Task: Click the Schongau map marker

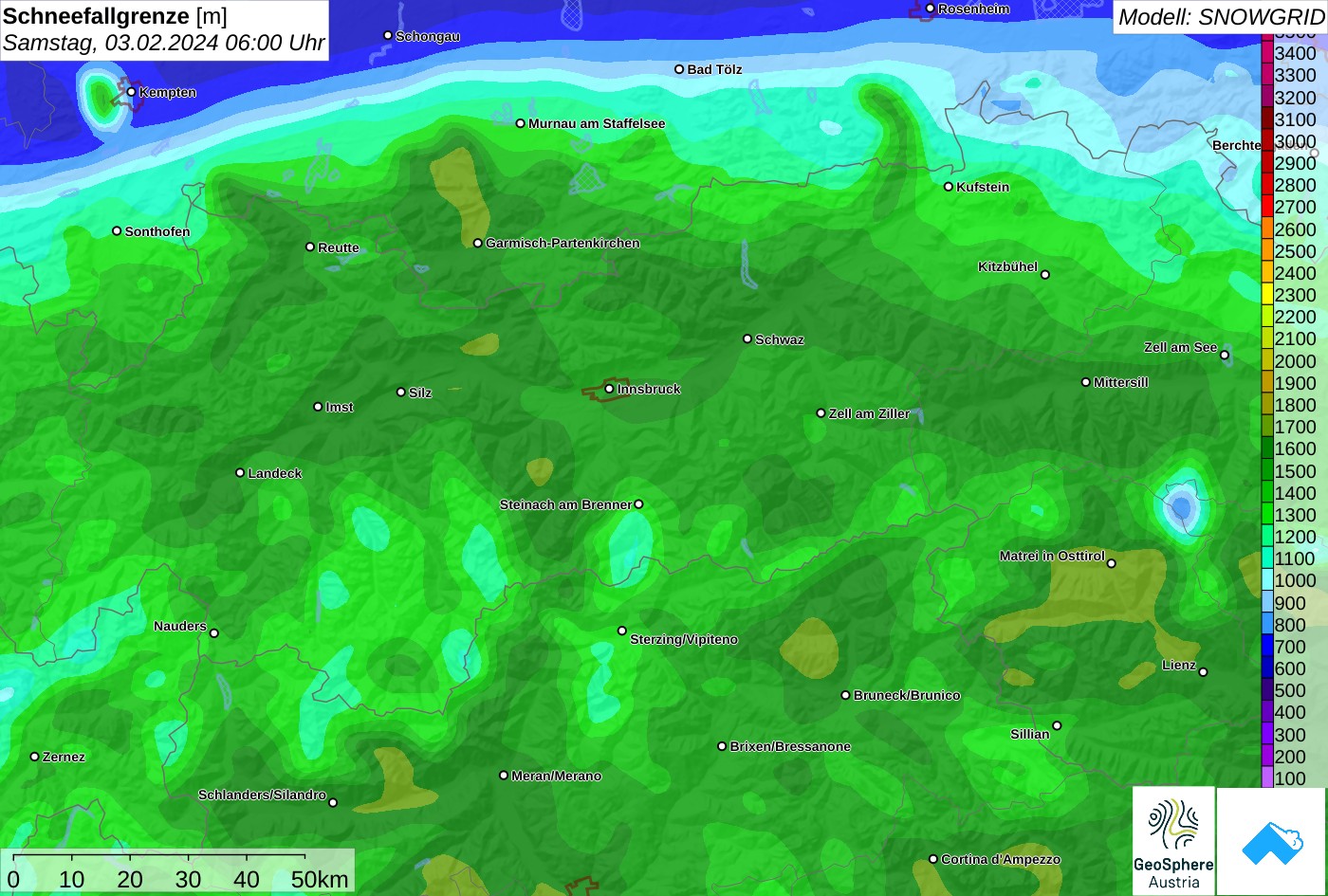Action: click(x=387, y=35)
